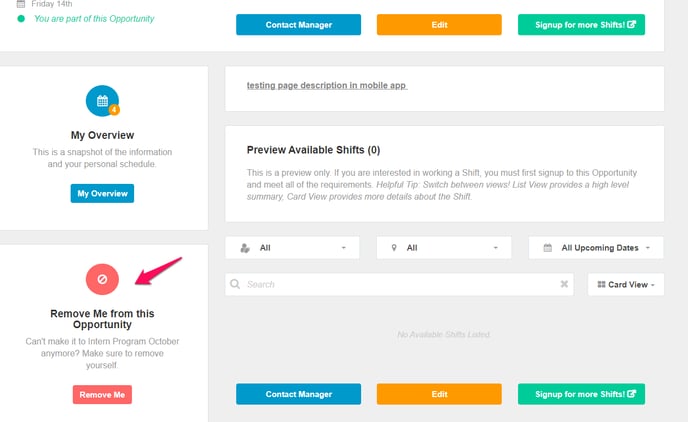688x422 pixels.
Task: Open the All locations filter dropdown
Action: coord(444,248)
